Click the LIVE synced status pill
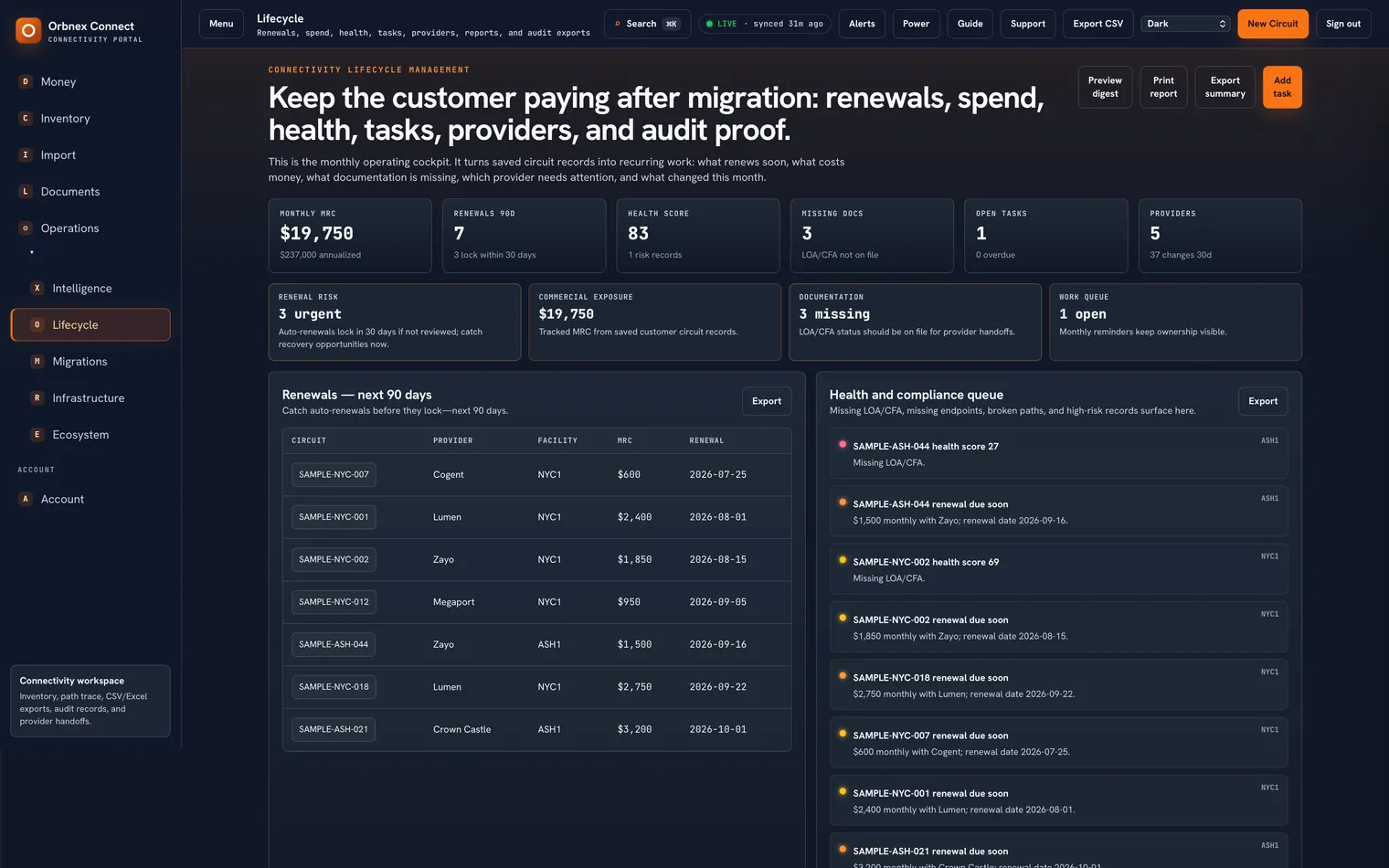 tap(764, 24)
